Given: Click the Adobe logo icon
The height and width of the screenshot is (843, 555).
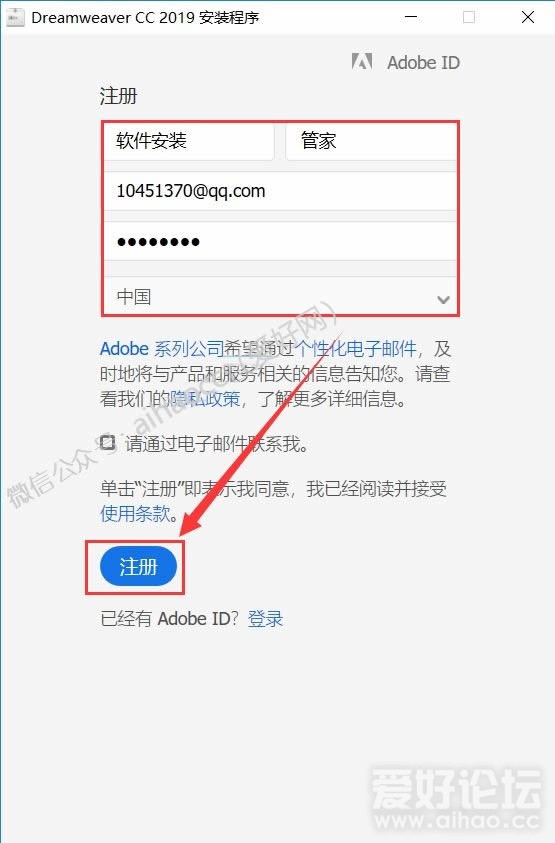Looking at the screenshot, I should 362,62.
